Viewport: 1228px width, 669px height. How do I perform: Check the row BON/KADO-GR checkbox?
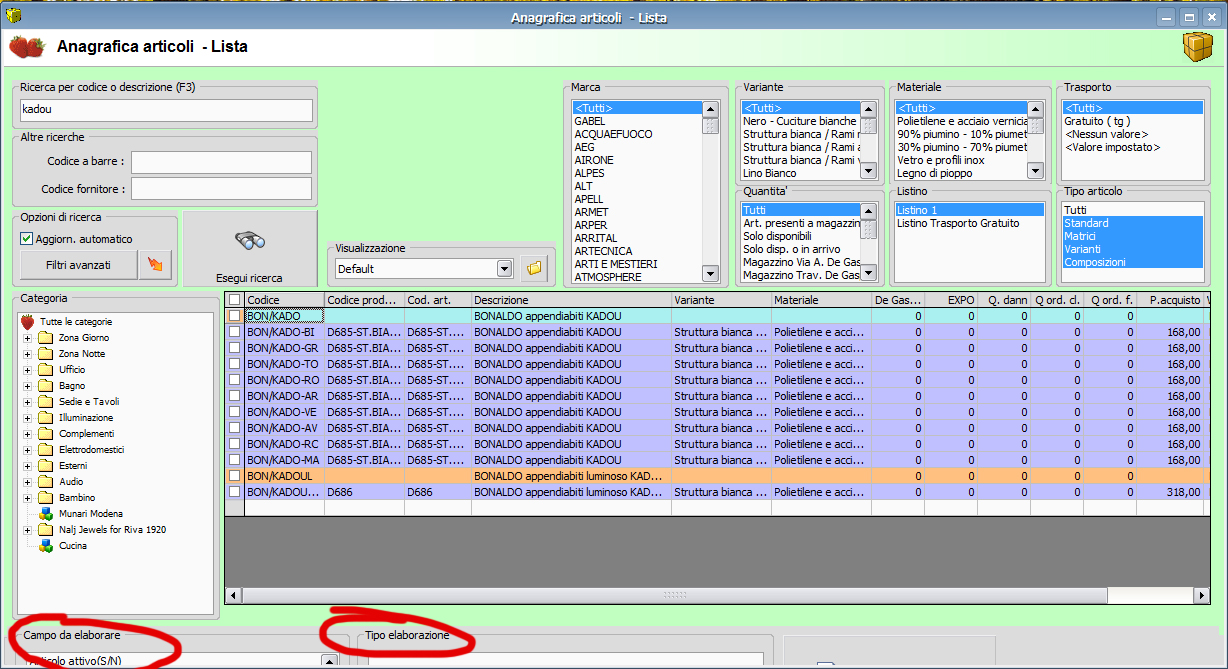[x=234, y=348]
